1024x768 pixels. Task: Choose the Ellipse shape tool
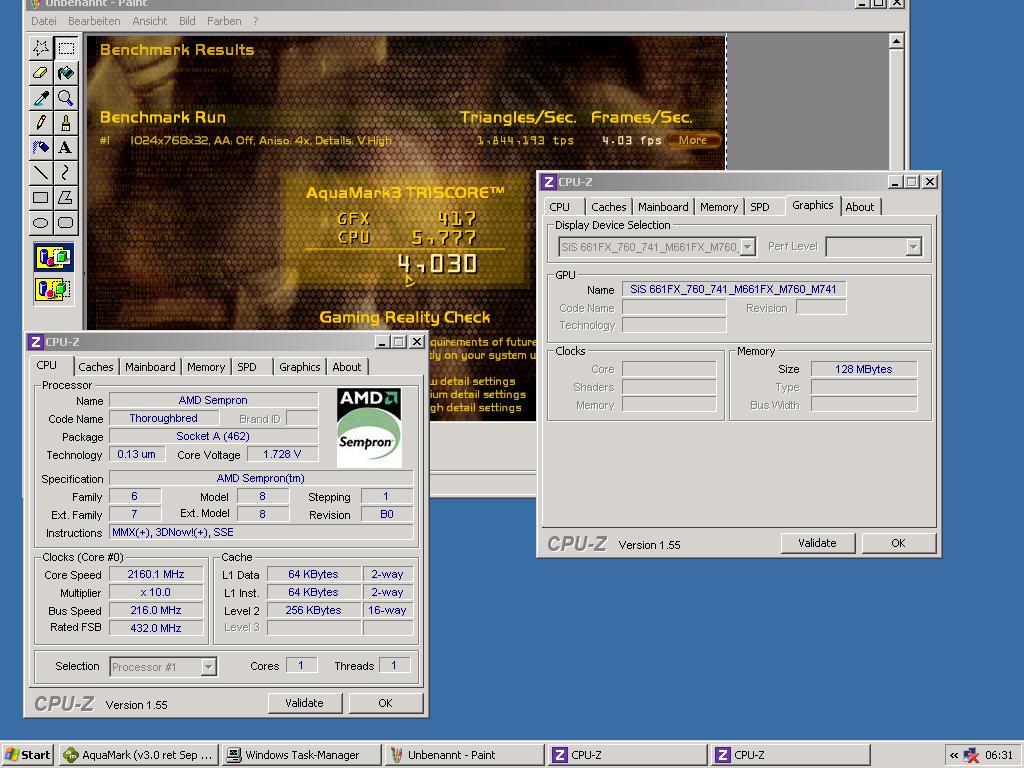(x=40, y=223)
